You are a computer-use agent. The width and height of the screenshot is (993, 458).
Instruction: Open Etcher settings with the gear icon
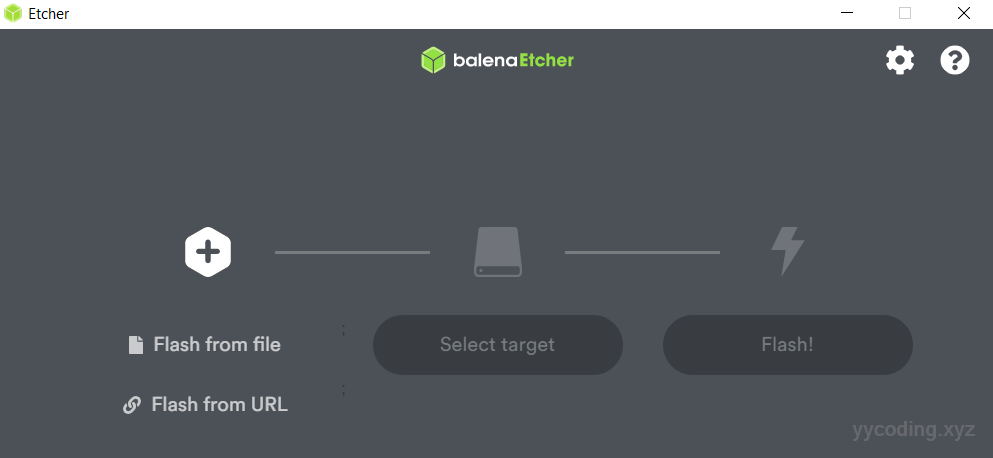(900, 60)
